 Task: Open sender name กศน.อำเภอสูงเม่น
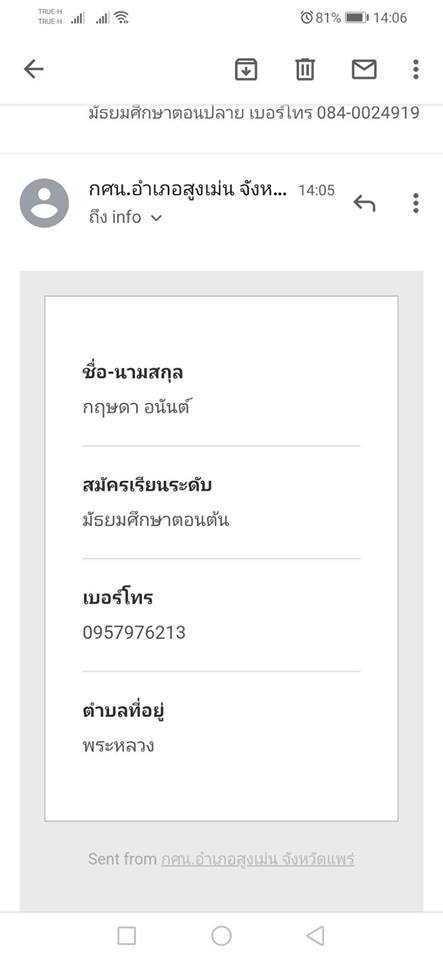click(188, 190)
